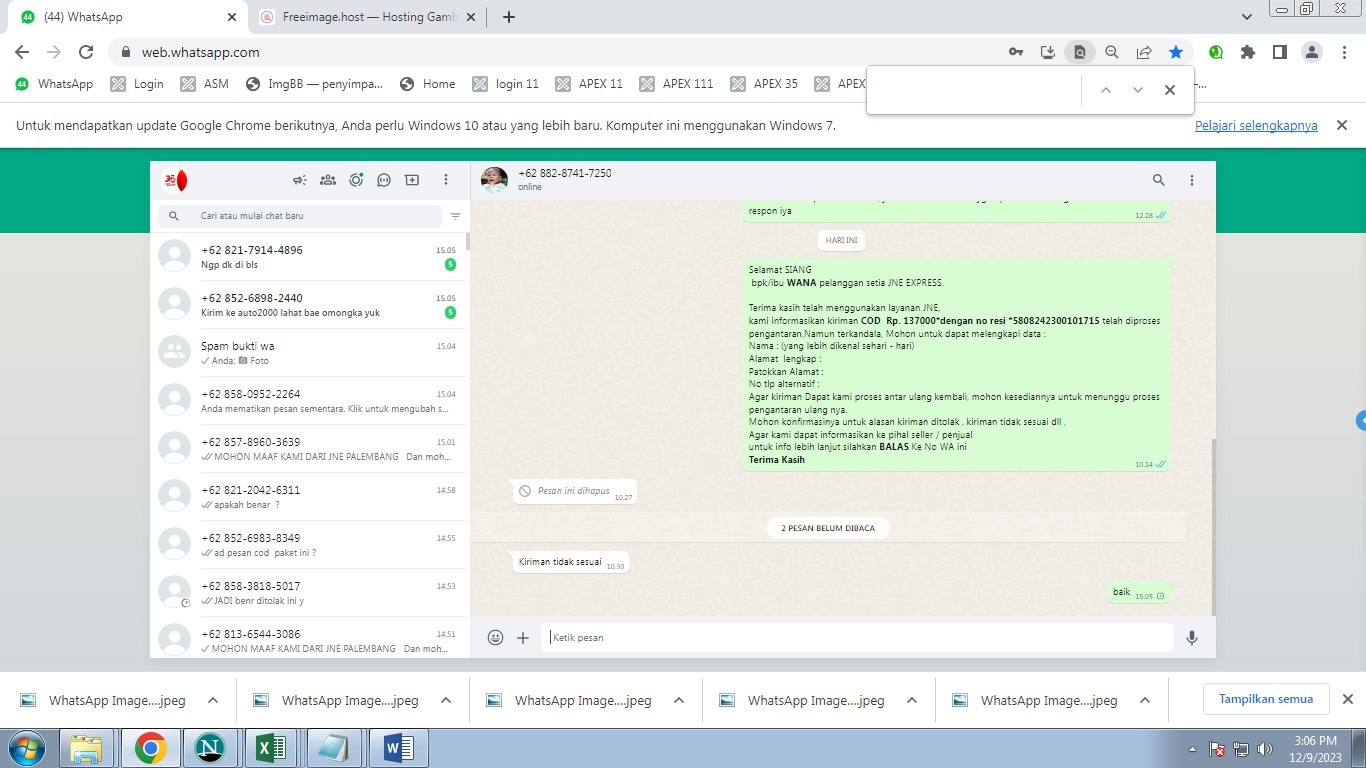This screenshot has height=768, width=1366.
Task: Open chat with +62 858-0952-2264
Action: coord(308,401)
